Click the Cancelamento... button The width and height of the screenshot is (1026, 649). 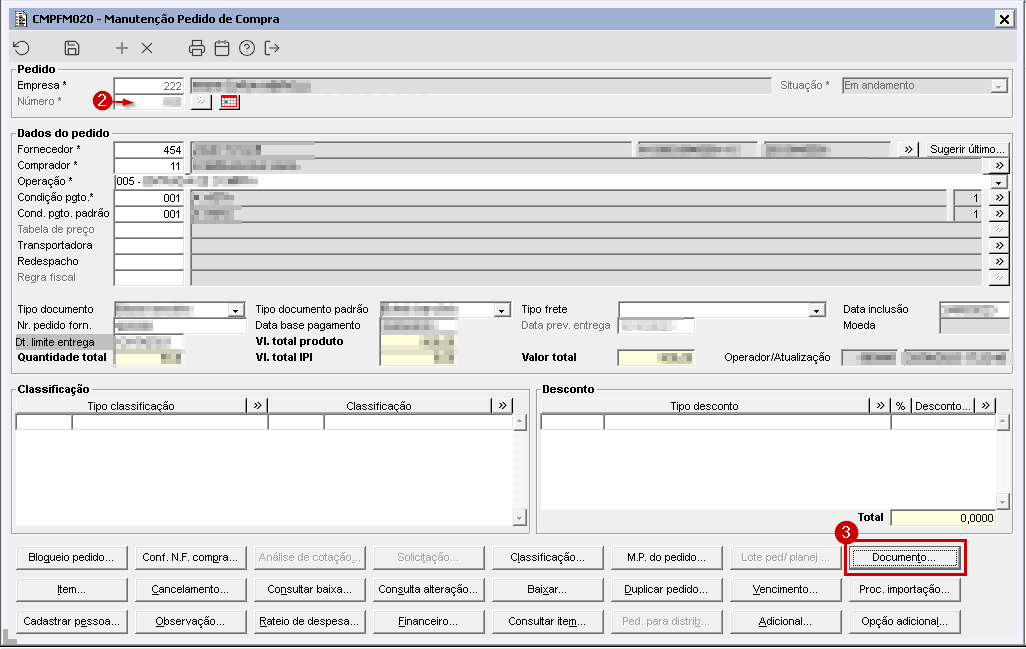pos(190,589)
